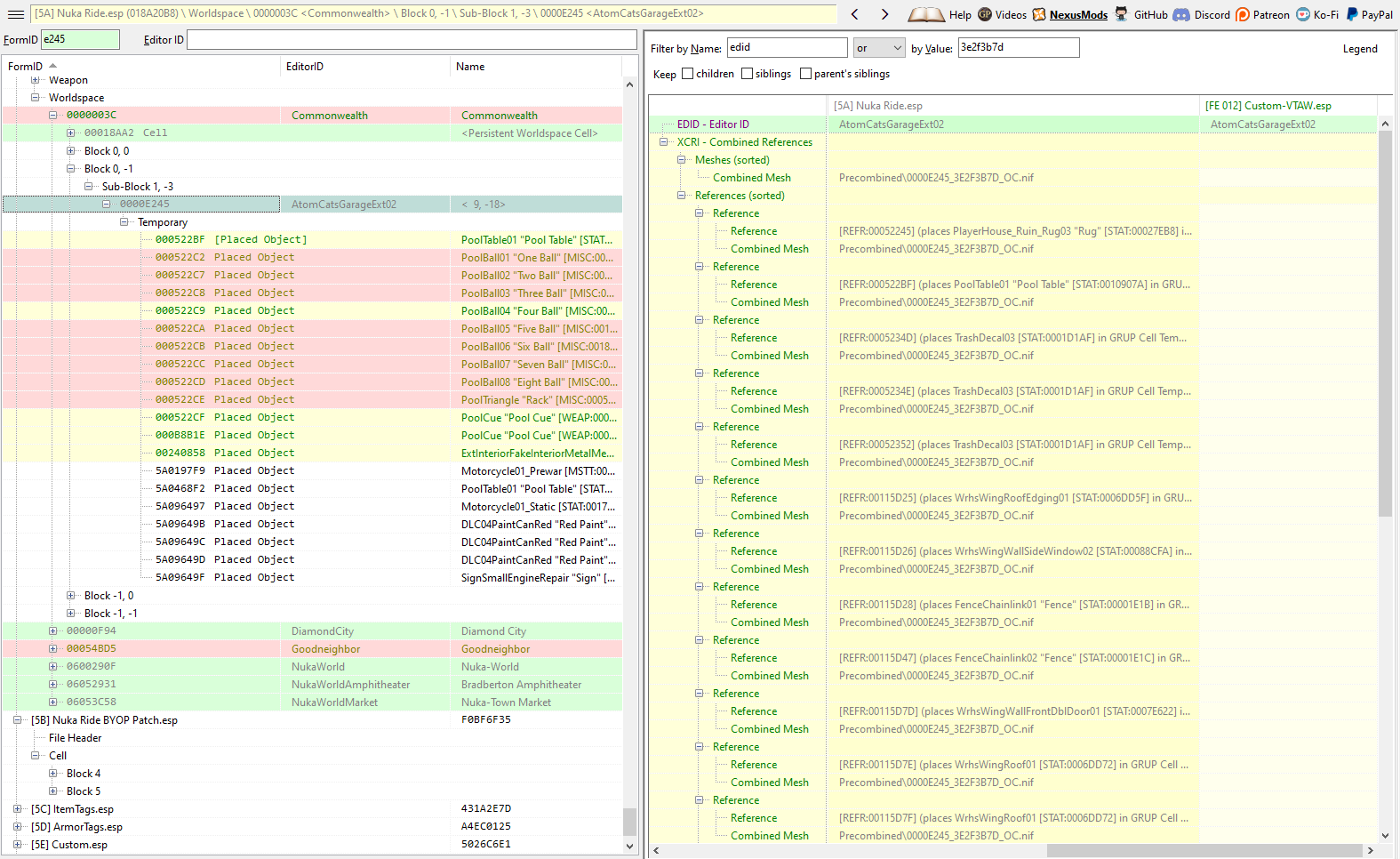
Task: Open the Videos icon link
Action: coord(985,14)
